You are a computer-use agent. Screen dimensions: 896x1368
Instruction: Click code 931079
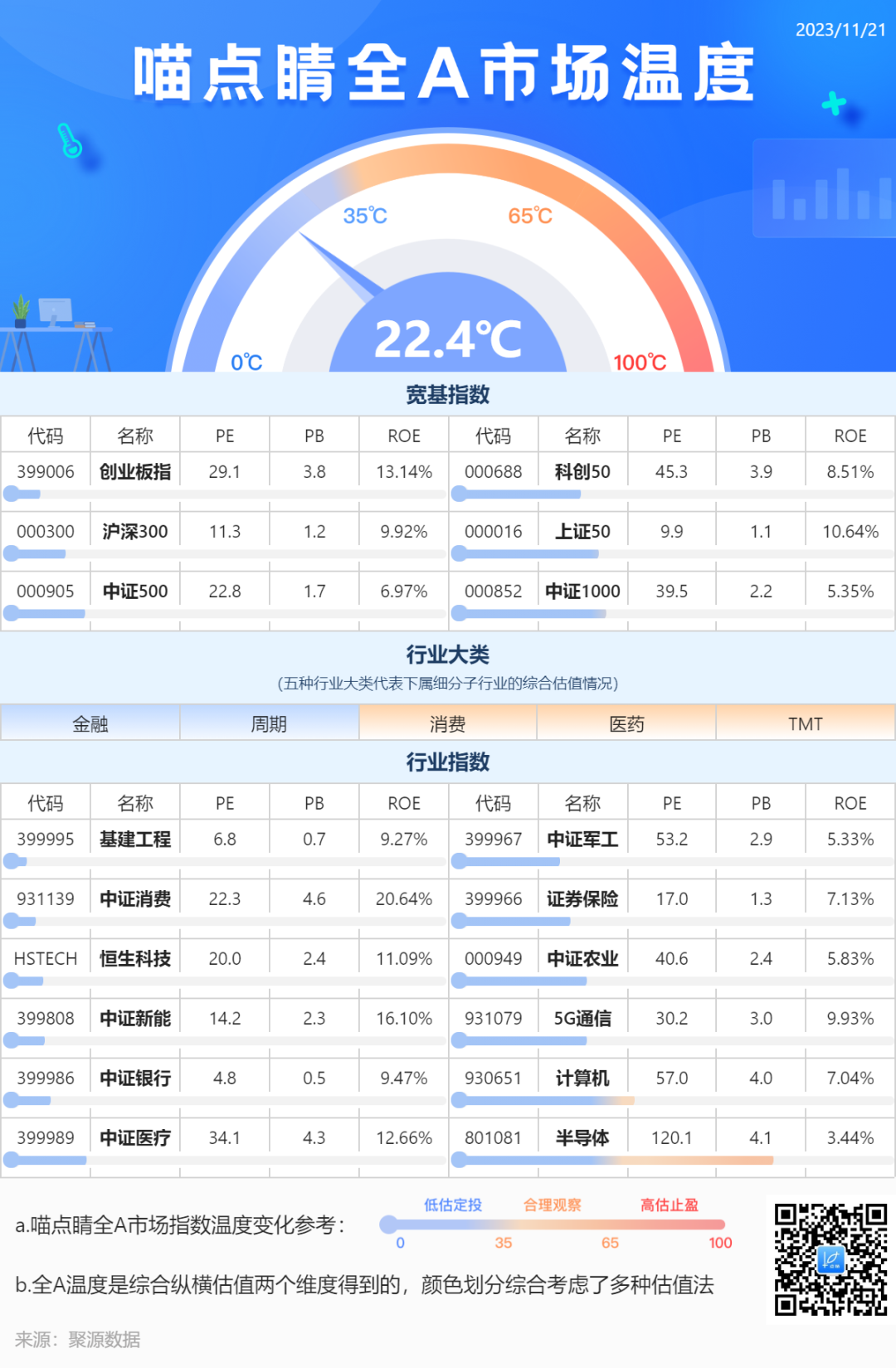click(493, 1019)
